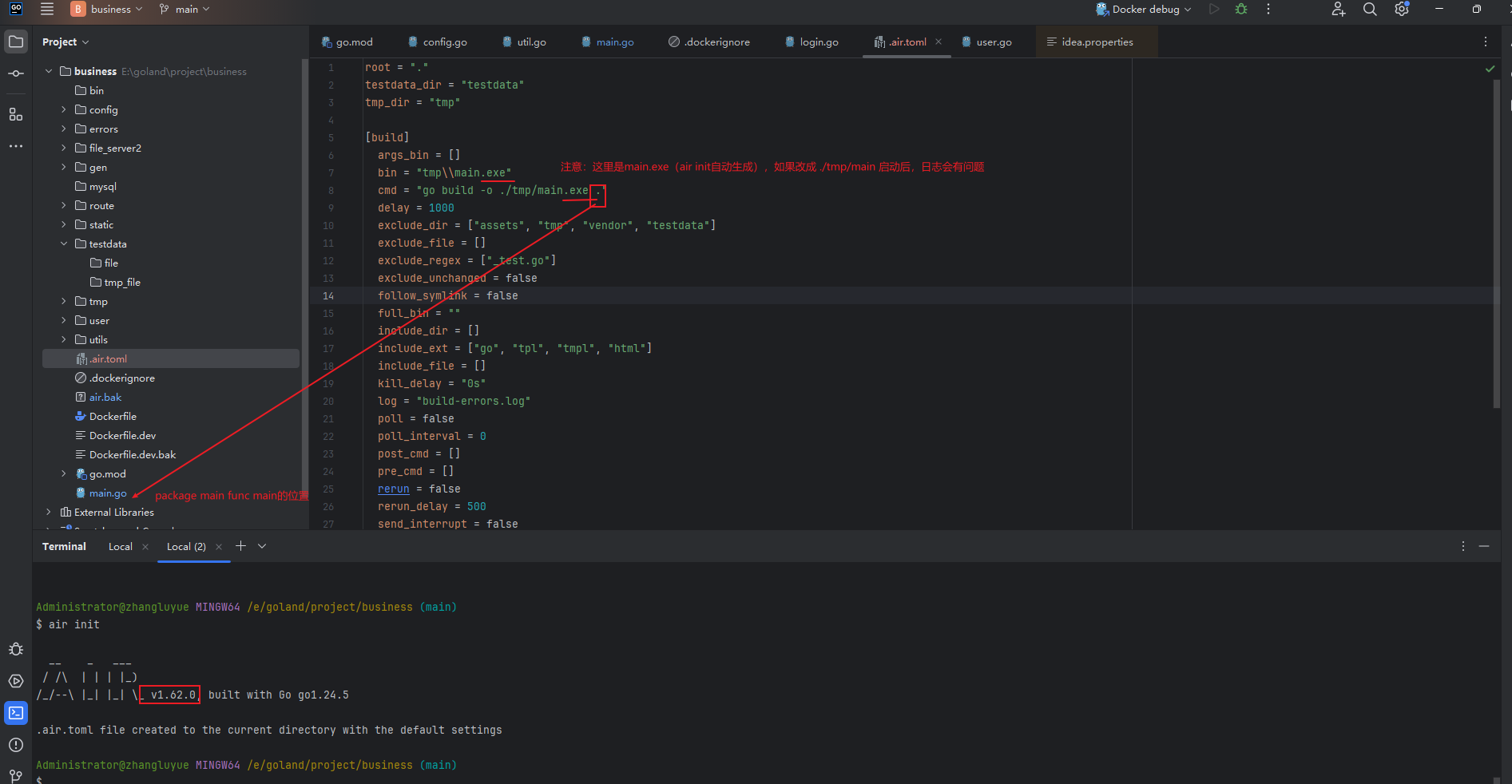Select the bin folder

pos(96,90)
